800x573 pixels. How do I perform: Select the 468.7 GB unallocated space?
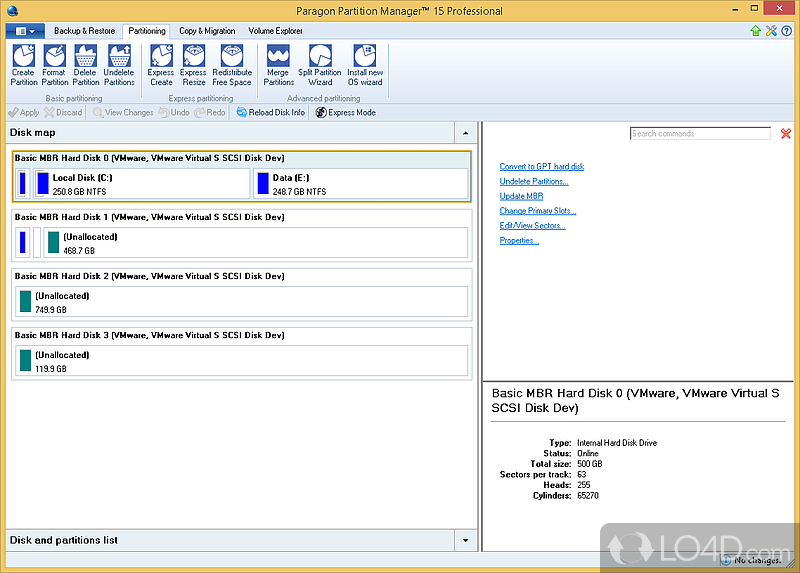pos(256,243)
